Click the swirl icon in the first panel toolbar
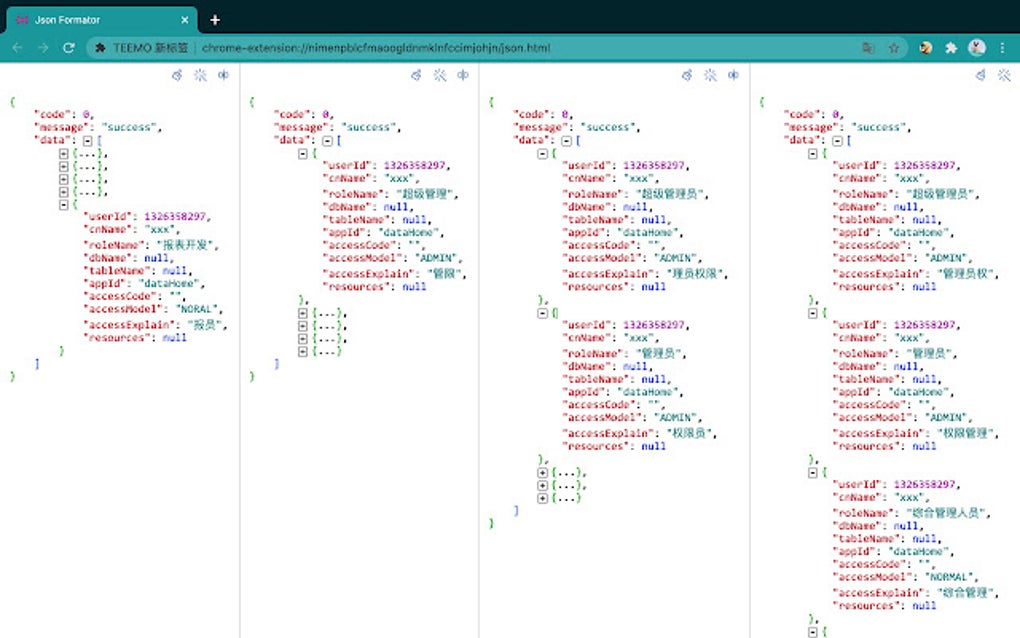 (176, 75)
